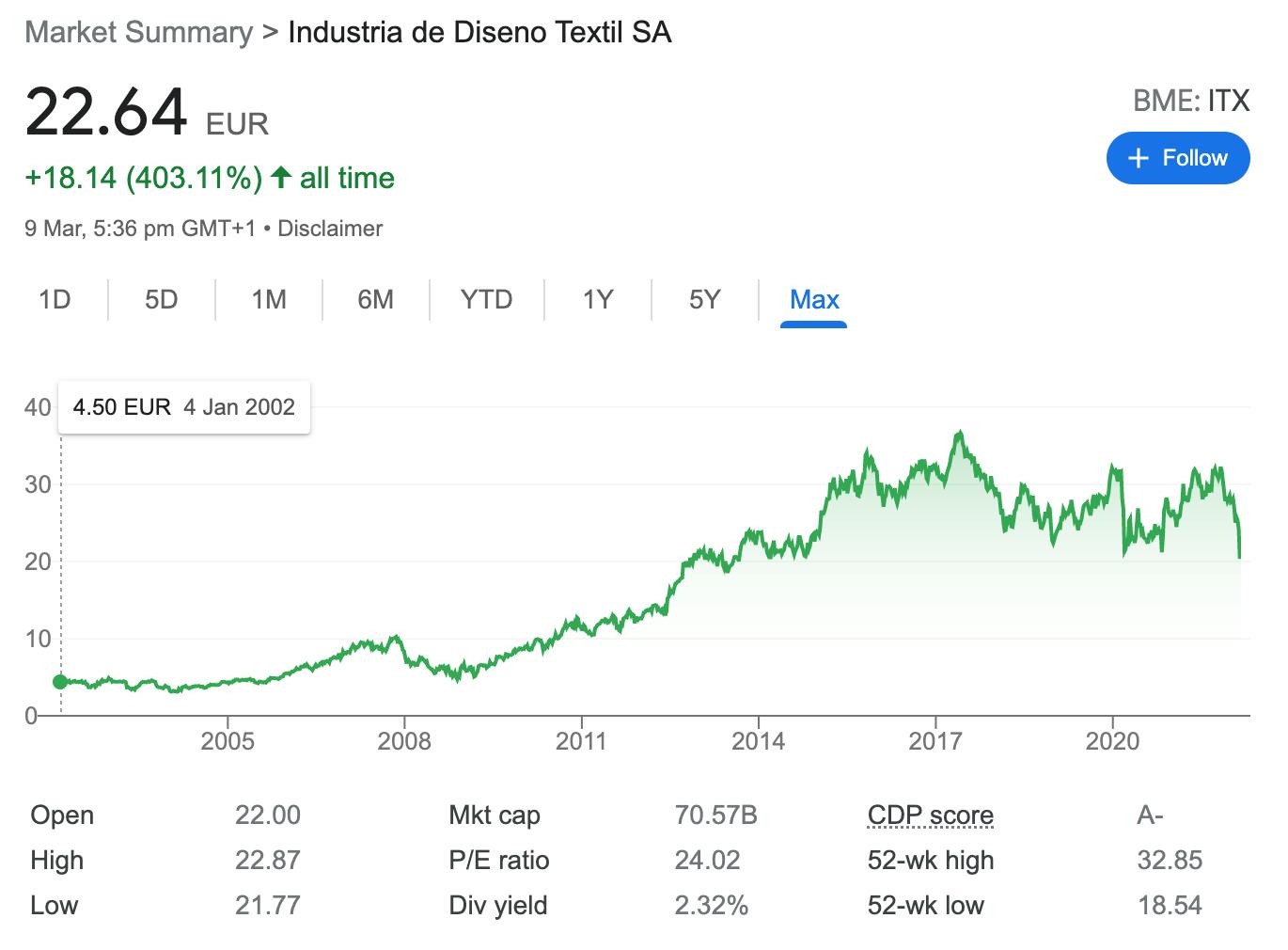Switch to YTD chart view
The height and width of the screenshot is (950, 1288).
click(x=486, y=299)
